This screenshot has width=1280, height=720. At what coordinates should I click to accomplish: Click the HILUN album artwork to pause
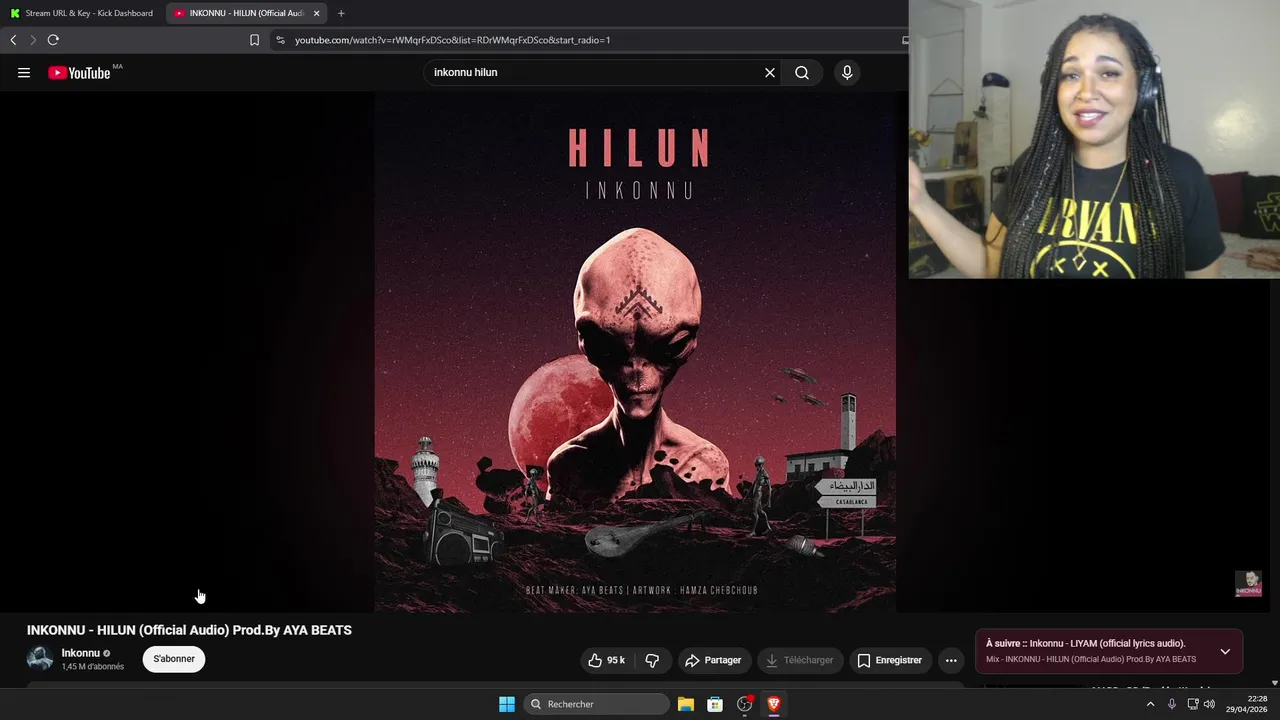(635, 352)
